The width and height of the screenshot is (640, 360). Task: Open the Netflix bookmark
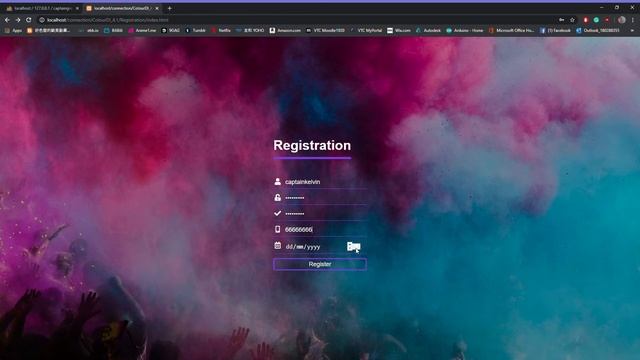tap(221, 30)
